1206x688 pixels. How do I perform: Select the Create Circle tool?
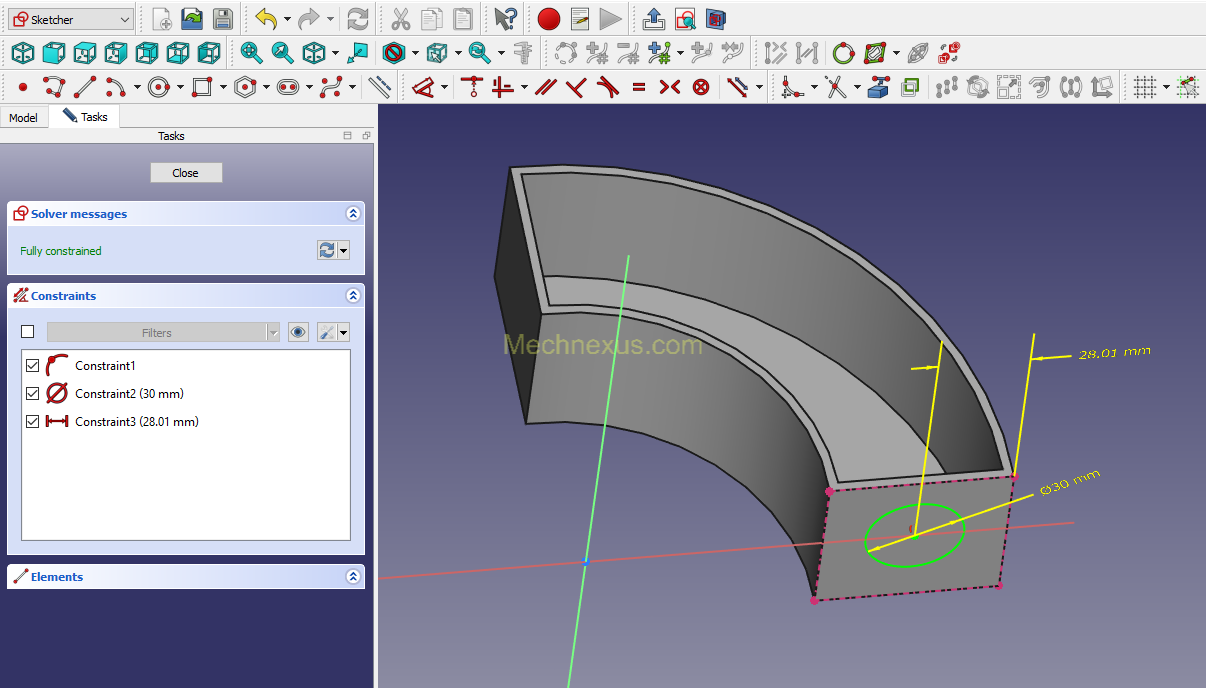coord(158,88)
